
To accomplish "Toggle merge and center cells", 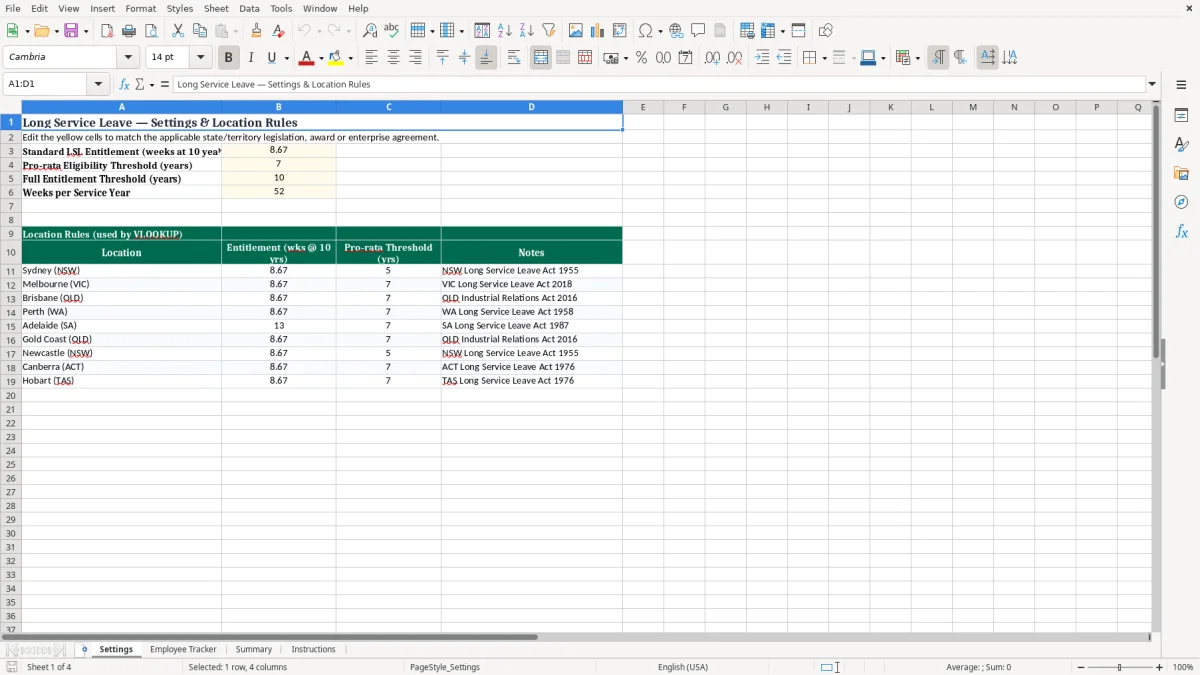I will point(541,58).
